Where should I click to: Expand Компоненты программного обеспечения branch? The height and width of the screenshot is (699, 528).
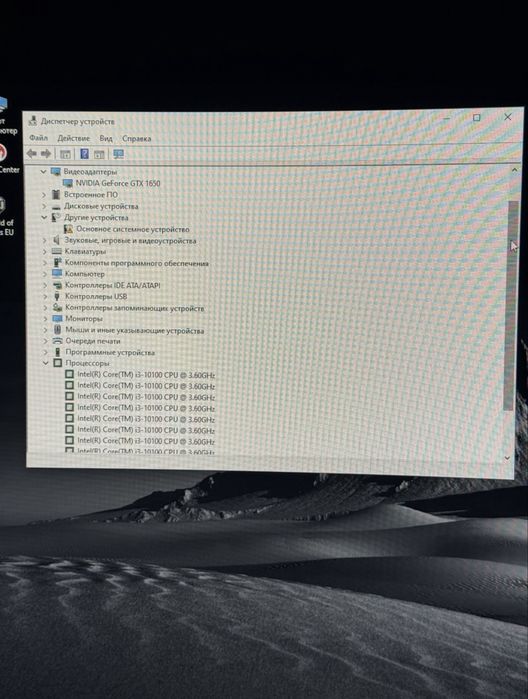coord(45,263)
